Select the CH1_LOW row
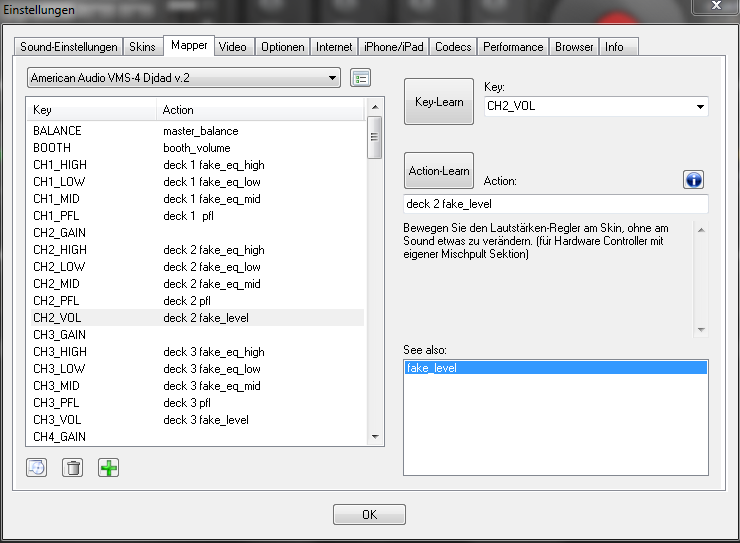Image resolution: width=740 pixels, height=543 pixels. coord(197,182)
